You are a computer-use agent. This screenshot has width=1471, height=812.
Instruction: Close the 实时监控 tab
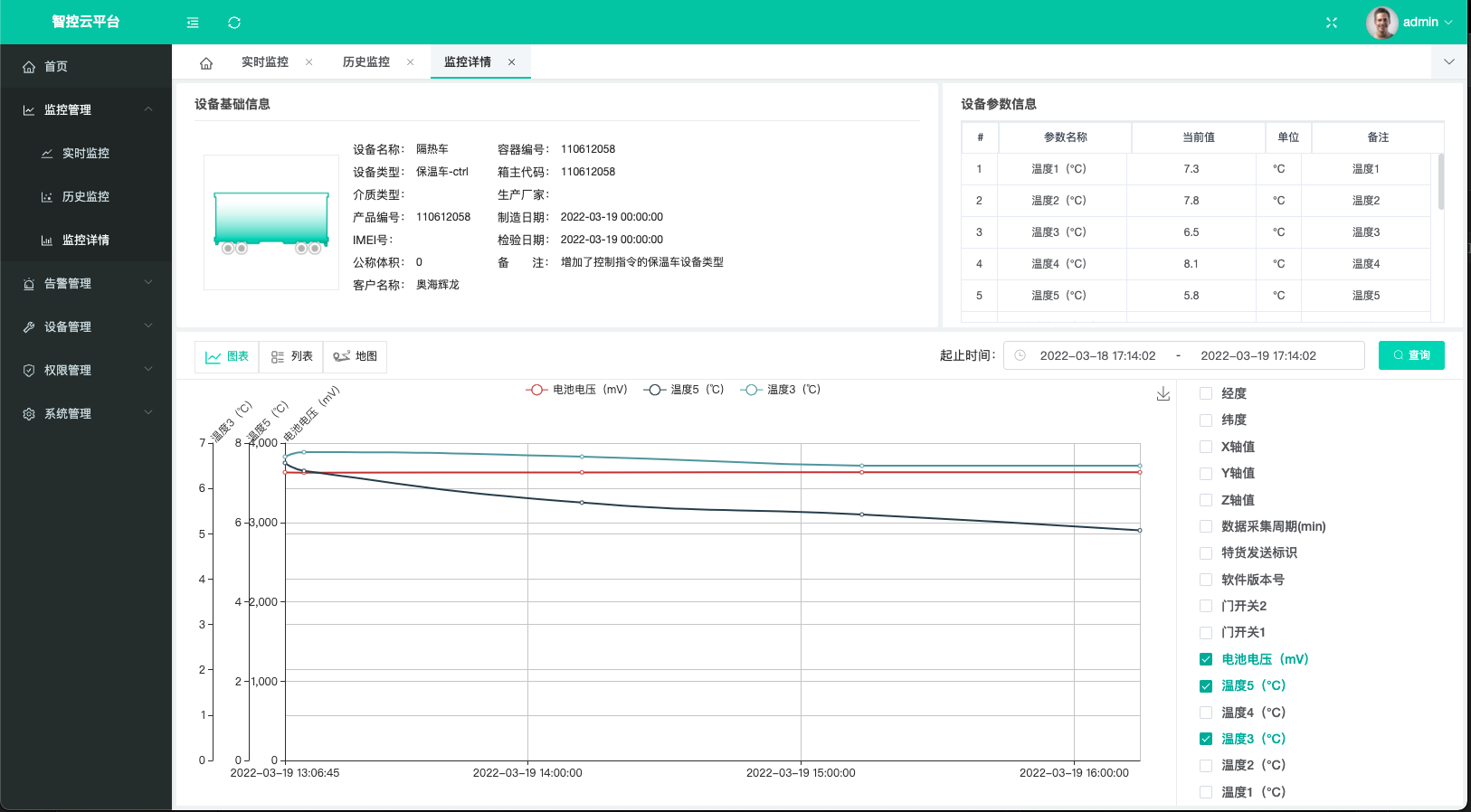click(x=309, y=62)
